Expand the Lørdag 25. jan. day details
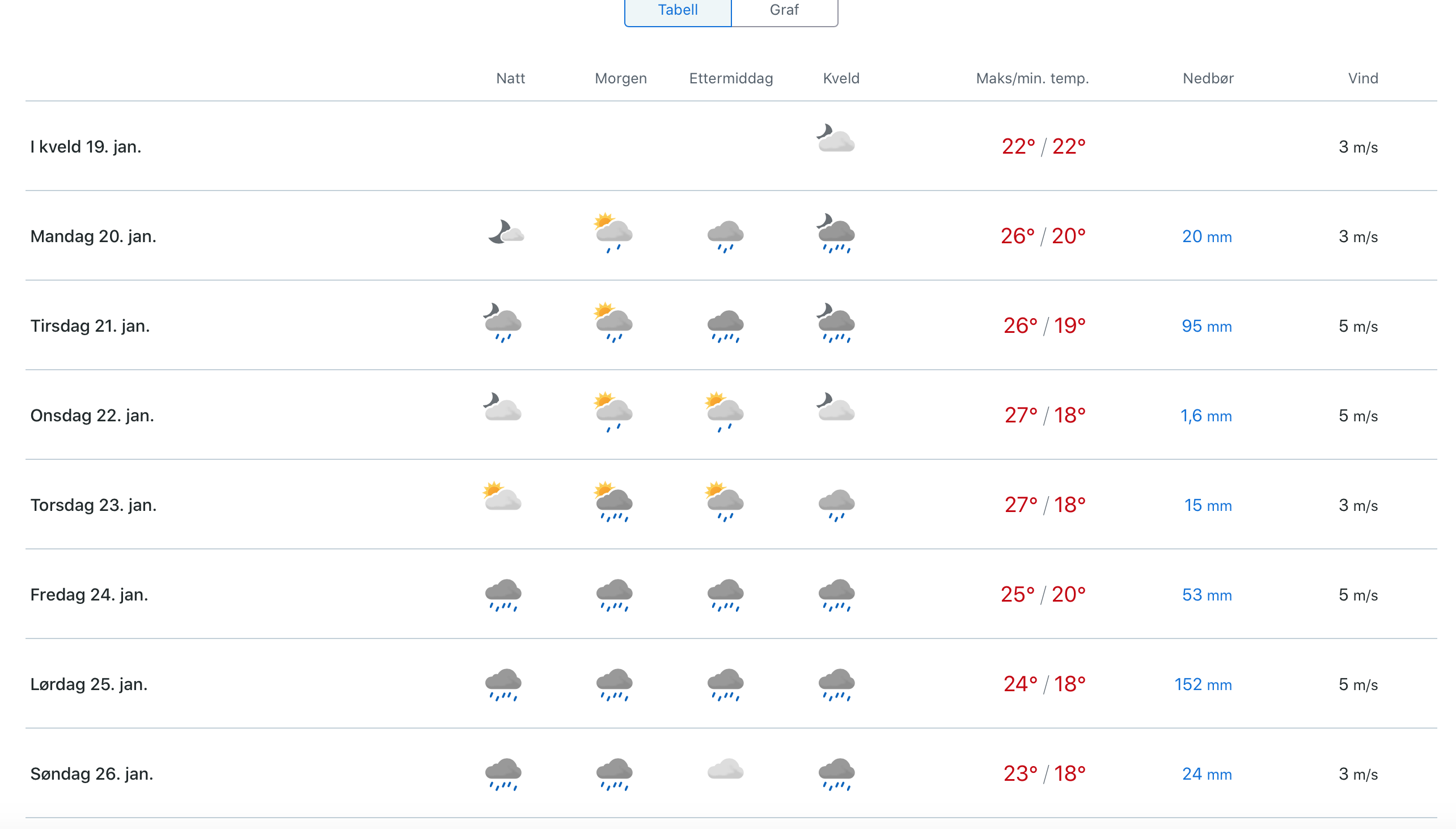1456x829 pixels. [731, 684]
